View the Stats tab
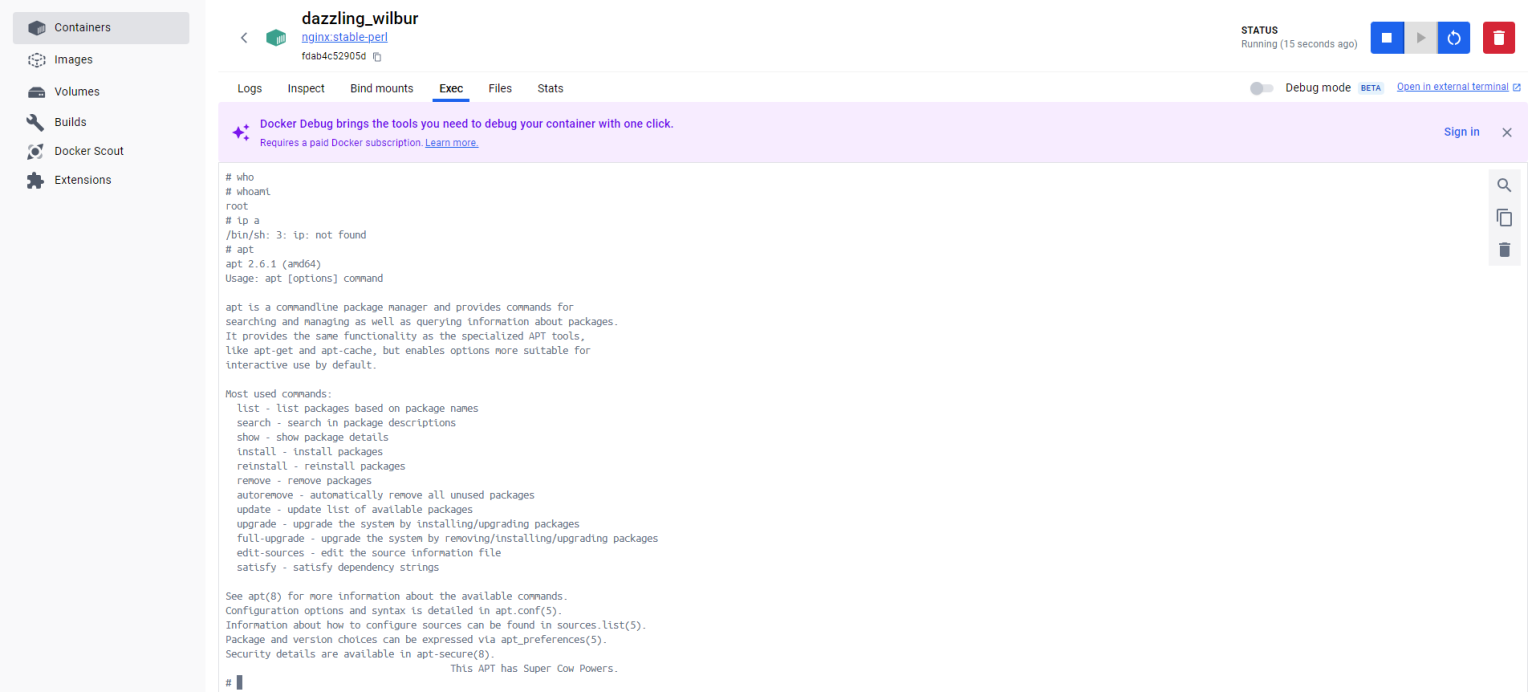1536x692 pixels. tap(550, 88)
